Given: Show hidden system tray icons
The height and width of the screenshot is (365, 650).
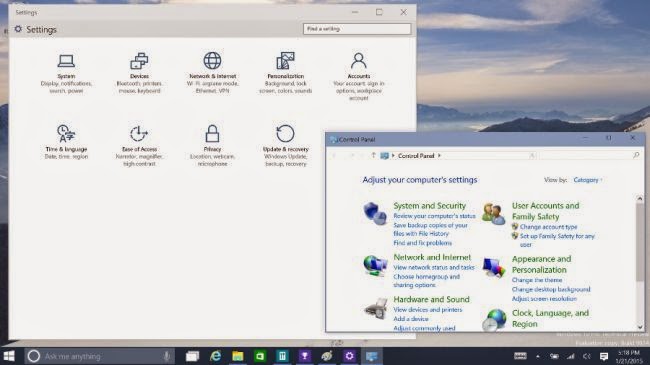Looking at the screenshot, I should [x=538, y=356].
